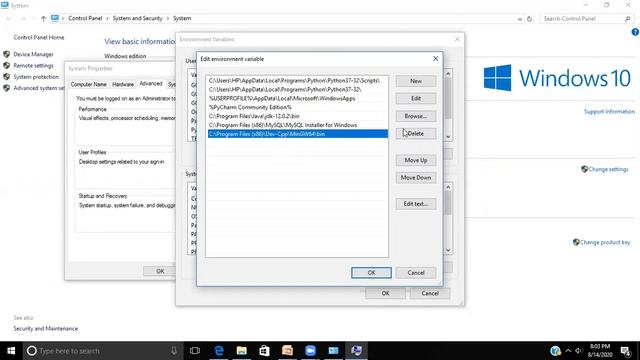Open Computer Name tab in System Properties
The height and width of the screenshot is (360, 640).
(89, 84)
